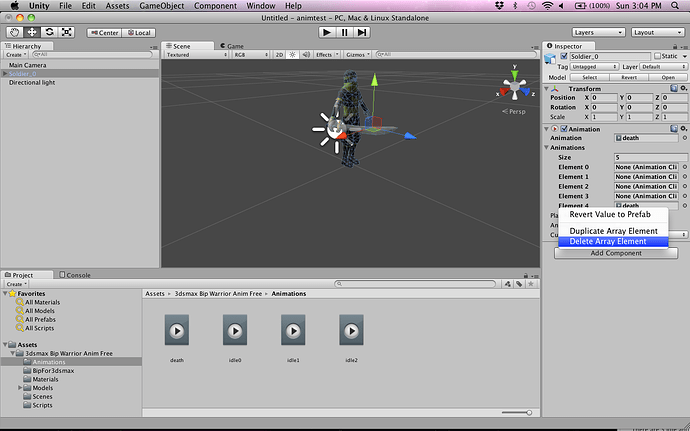Click the Model Select button
The image size is (690, 431).
(590, 77)
